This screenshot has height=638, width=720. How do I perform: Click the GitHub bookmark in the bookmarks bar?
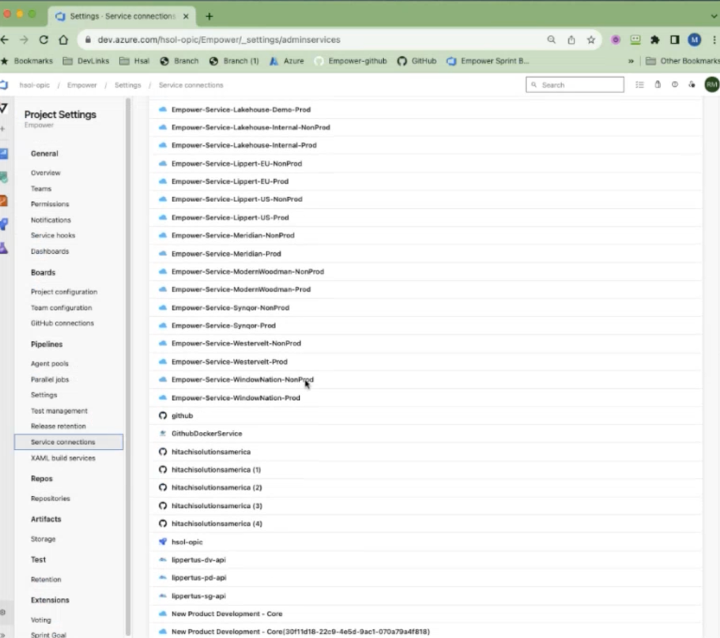coord(417,61)
